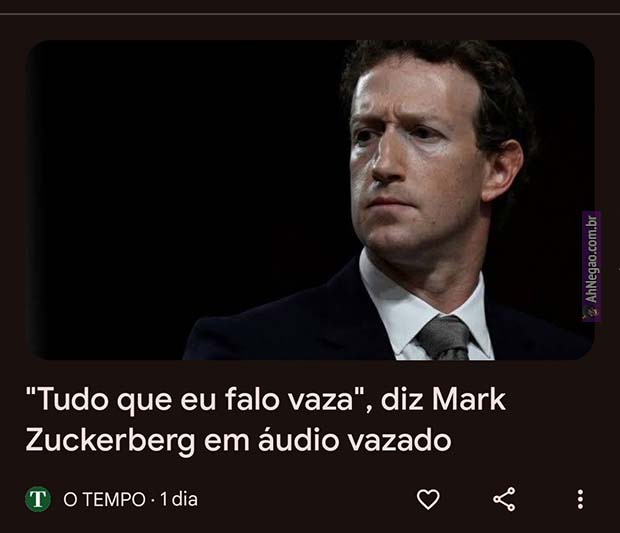Click the AhNegao.com.br watermark text
Viewport: 620px width, 533px height.
(592, 259)
